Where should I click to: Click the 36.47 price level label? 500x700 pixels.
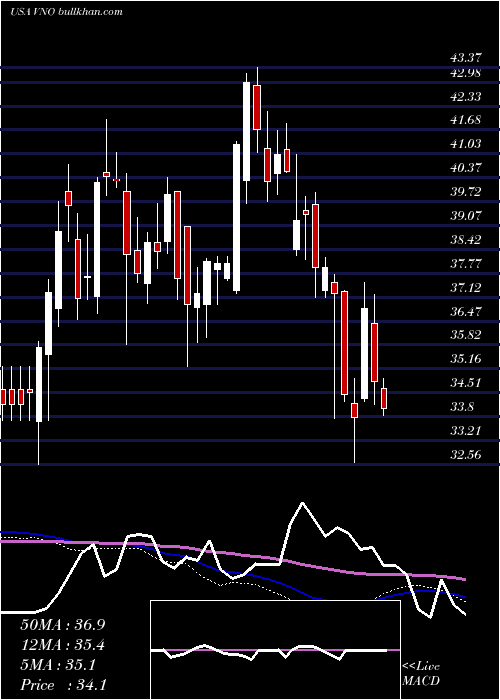[x=466, y=311]
